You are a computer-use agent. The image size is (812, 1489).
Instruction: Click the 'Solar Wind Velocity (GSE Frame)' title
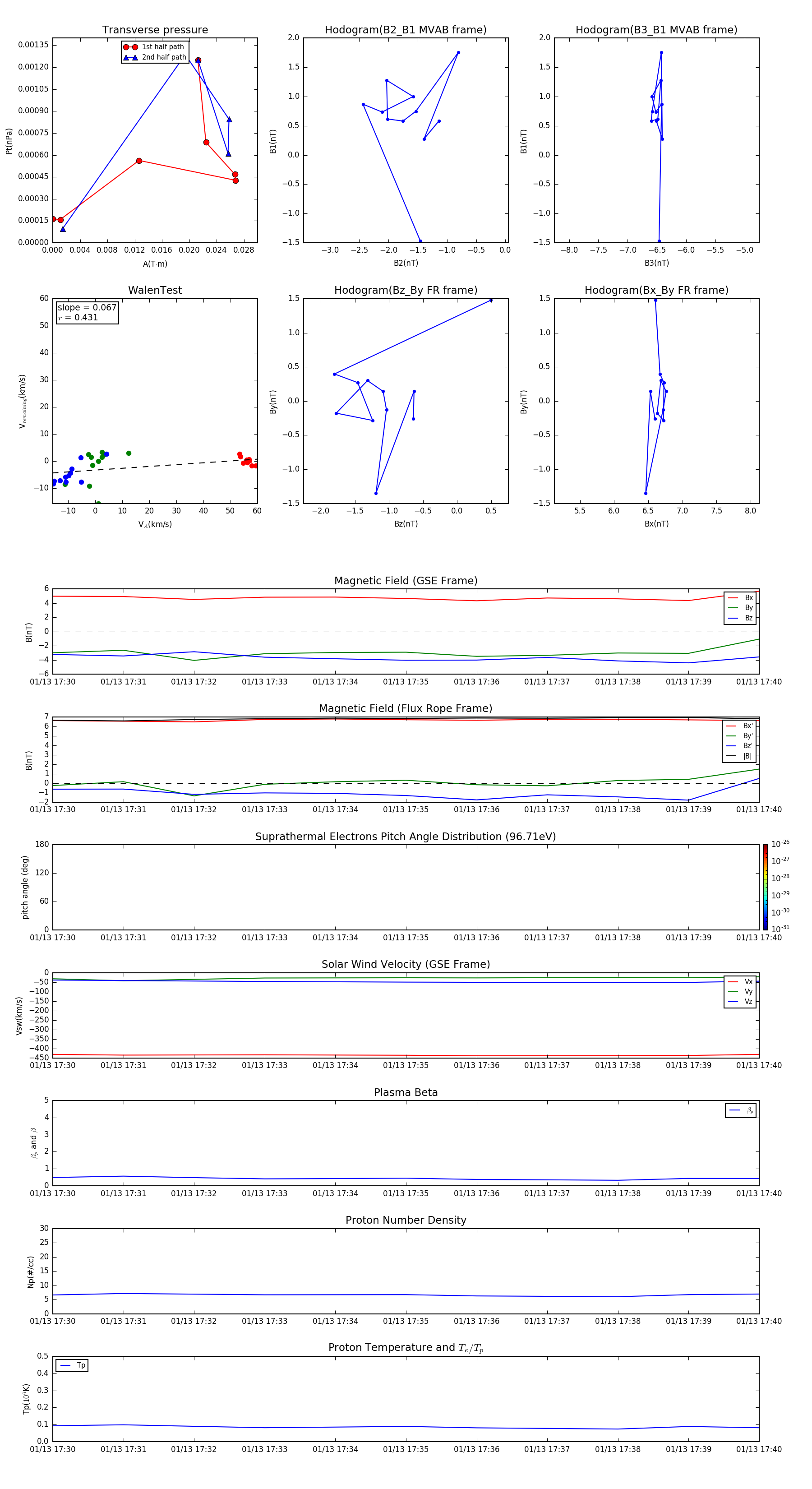406,964
